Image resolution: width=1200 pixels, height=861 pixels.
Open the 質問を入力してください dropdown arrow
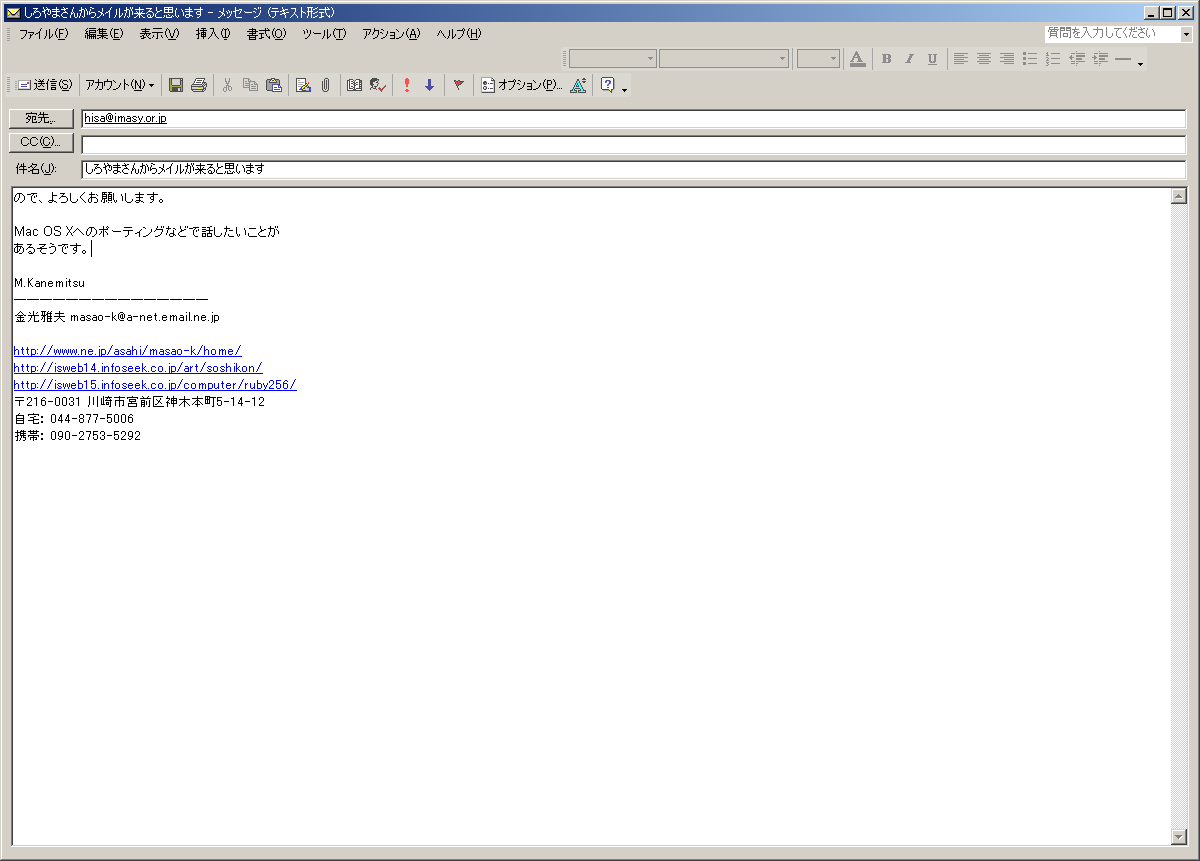[1186, 34]
